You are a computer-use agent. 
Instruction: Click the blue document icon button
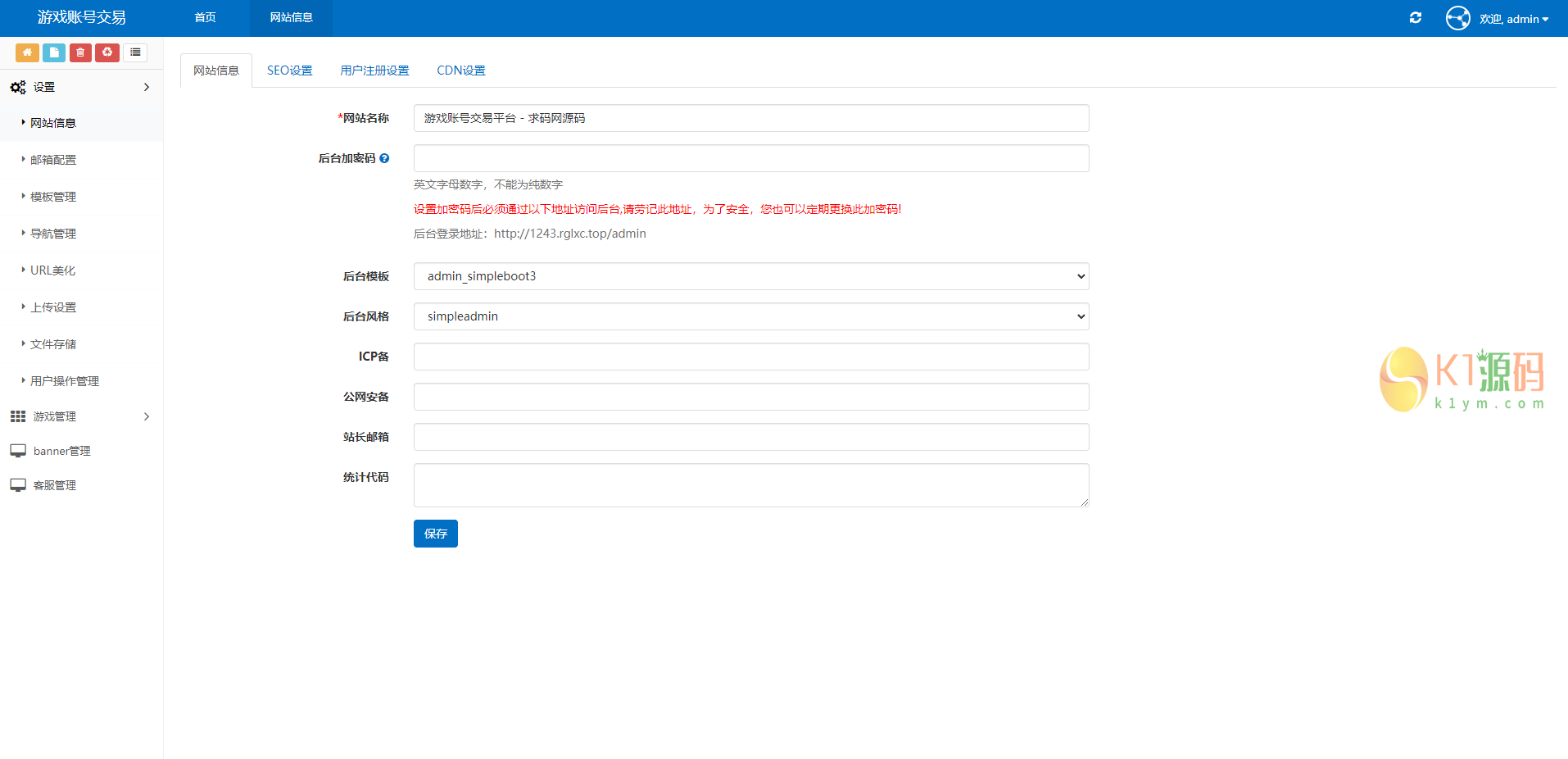pos(54,52)
